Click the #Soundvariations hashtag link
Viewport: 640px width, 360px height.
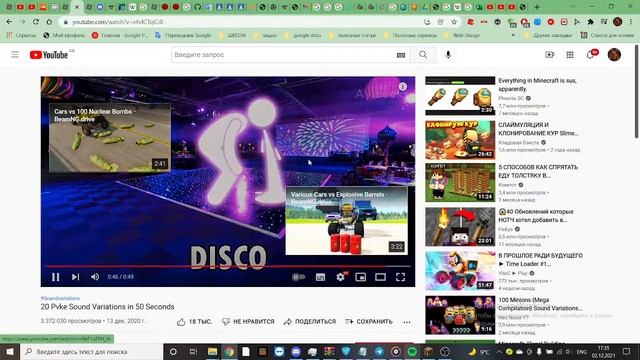60,298
